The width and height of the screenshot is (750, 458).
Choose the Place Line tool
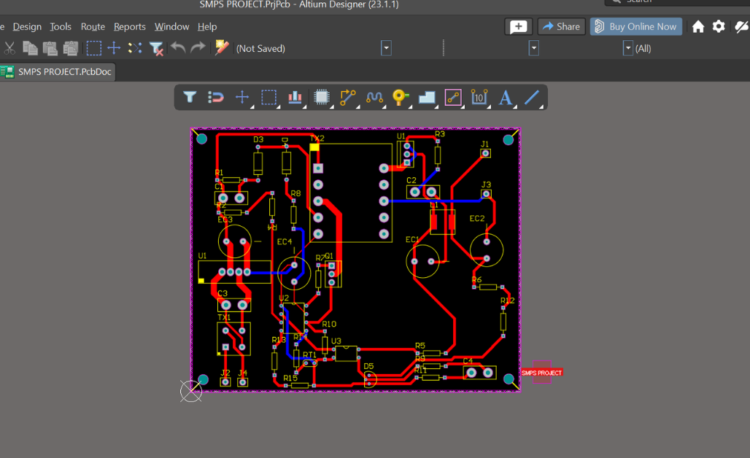(x=532, y=97)
